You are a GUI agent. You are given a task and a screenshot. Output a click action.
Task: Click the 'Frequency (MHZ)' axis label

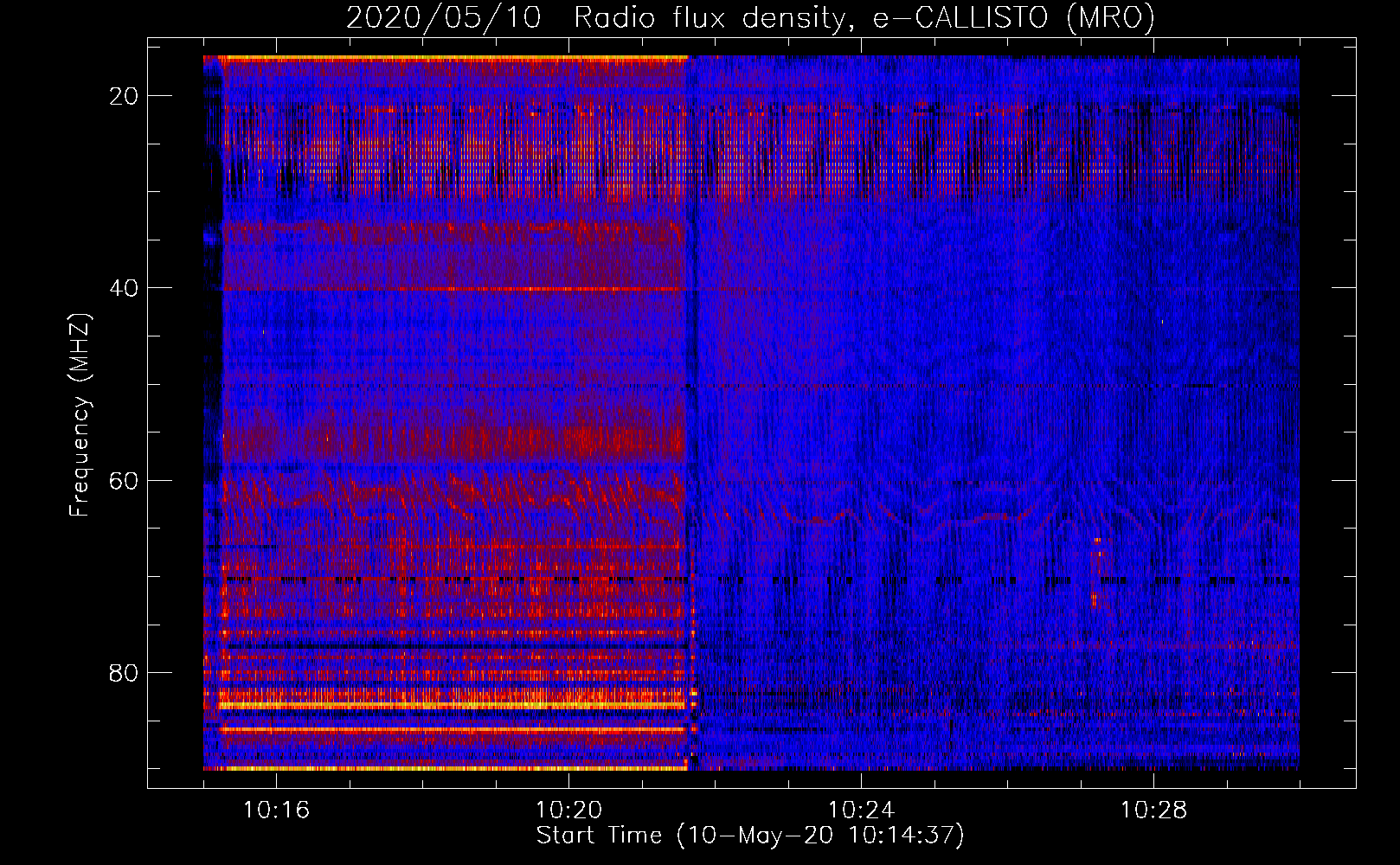pos(80,415)
